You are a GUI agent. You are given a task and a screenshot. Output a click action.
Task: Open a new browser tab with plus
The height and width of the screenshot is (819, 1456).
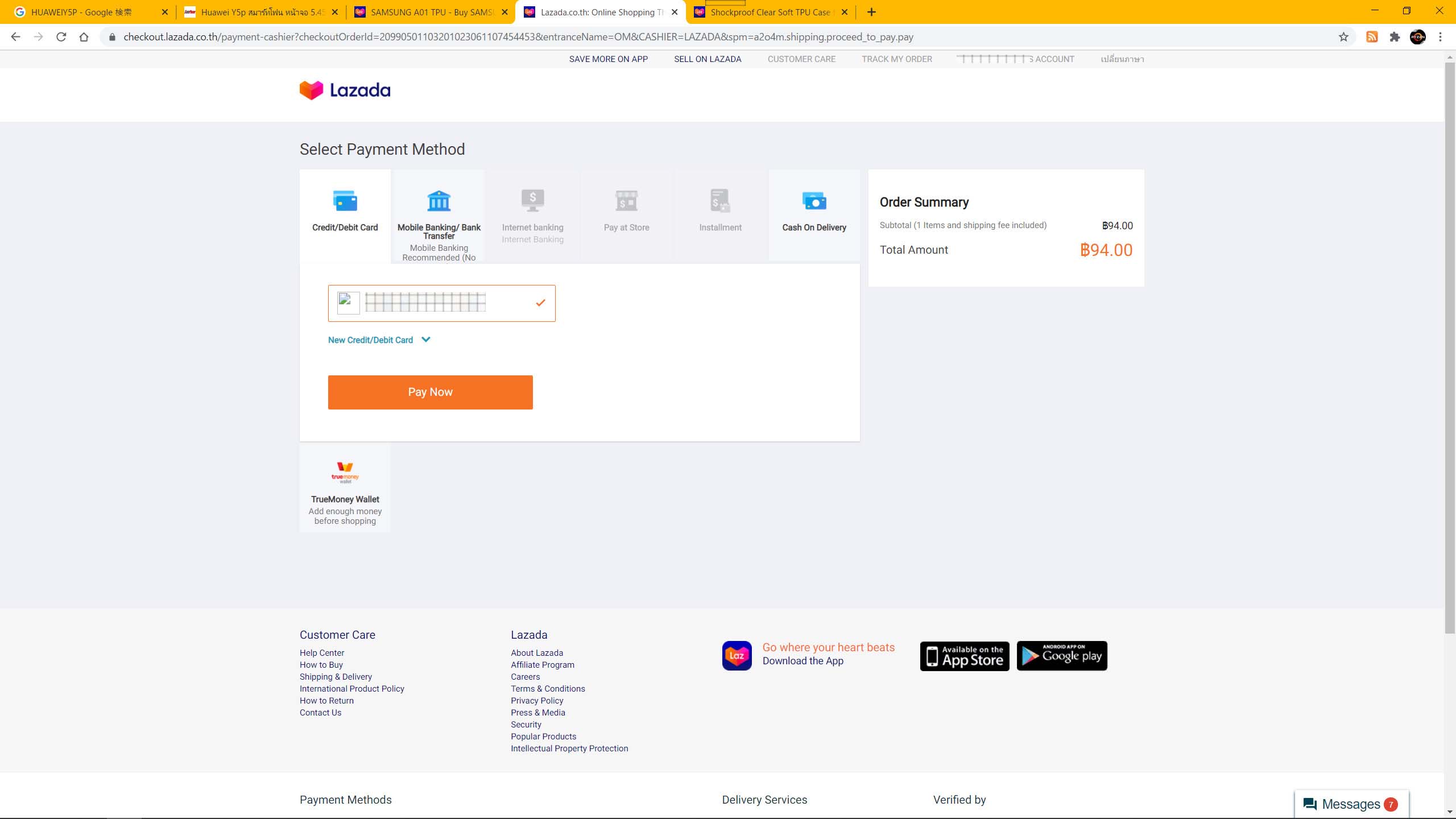coord(871,12)
